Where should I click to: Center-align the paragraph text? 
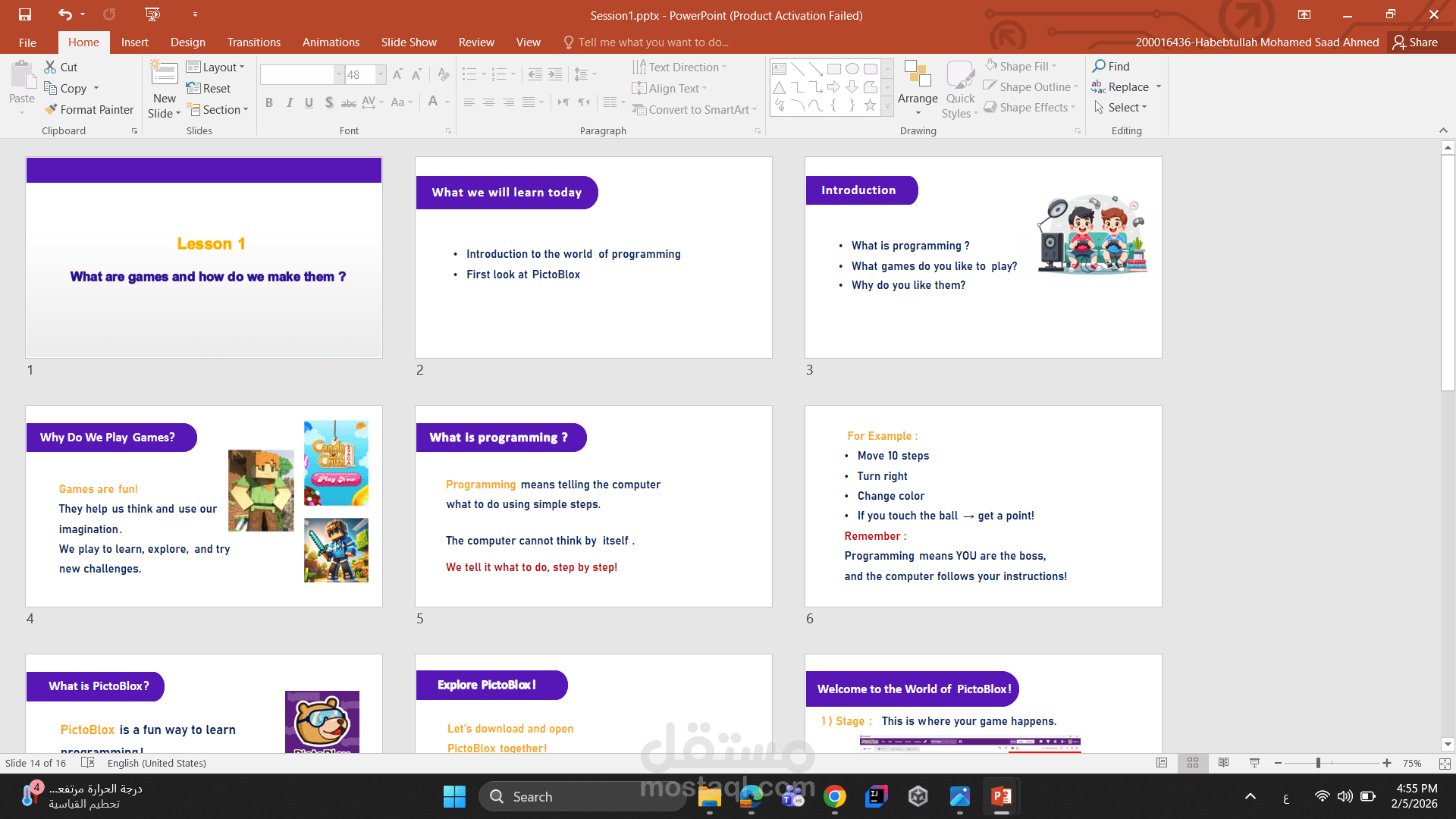(489, 102)
